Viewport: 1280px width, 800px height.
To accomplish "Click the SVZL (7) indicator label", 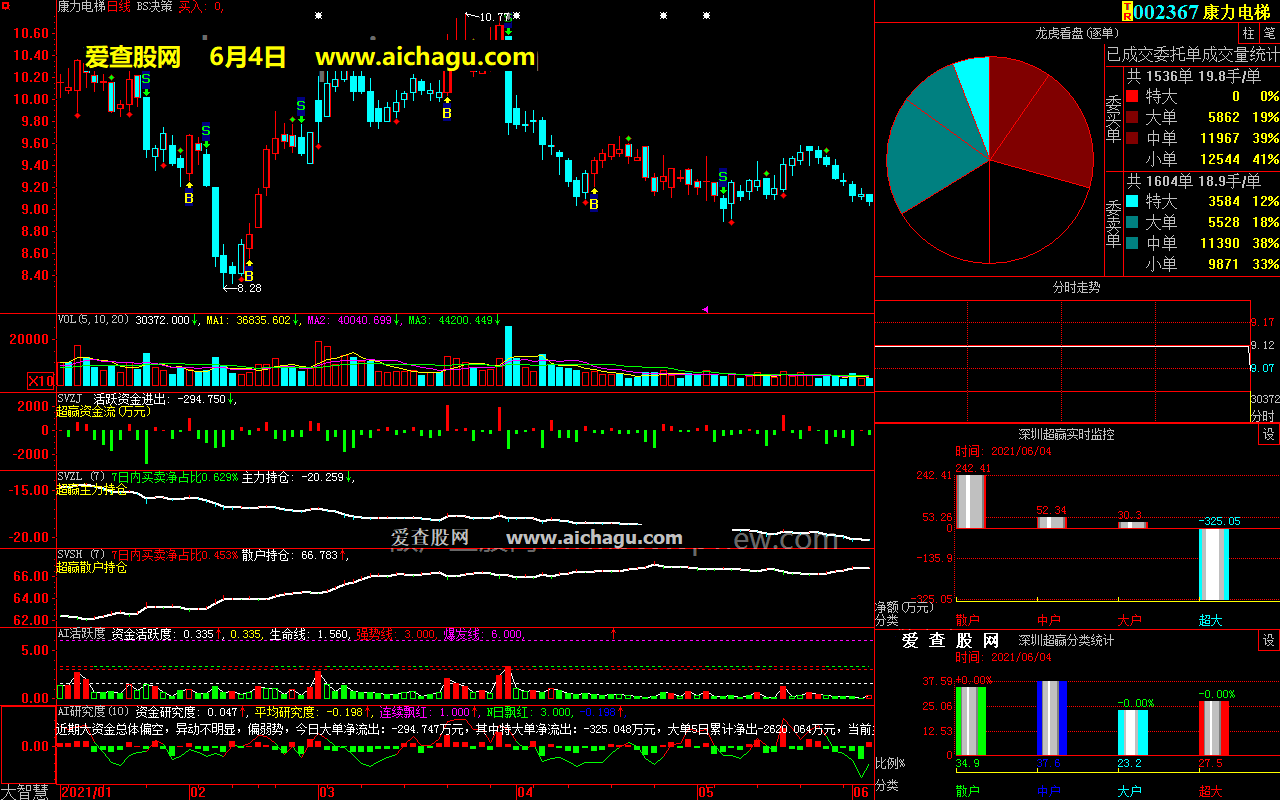I will coord(81,477).
